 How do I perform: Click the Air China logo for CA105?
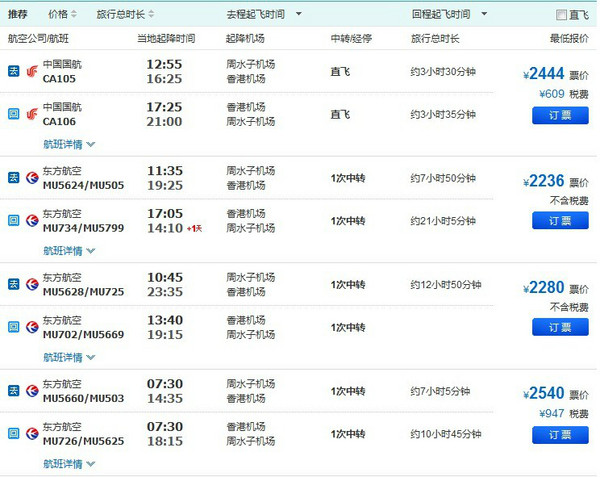tap(32, 70)
